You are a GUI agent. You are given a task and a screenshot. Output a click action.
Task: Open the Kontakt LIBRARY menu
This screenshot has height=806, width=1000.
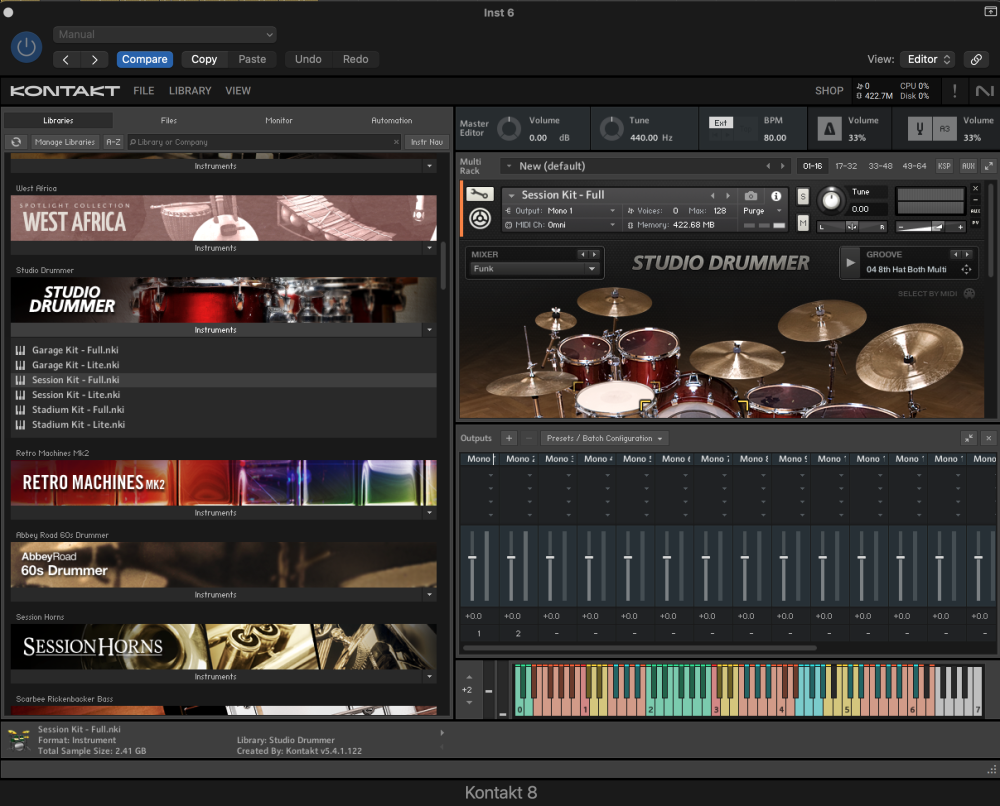click(190, 91)
